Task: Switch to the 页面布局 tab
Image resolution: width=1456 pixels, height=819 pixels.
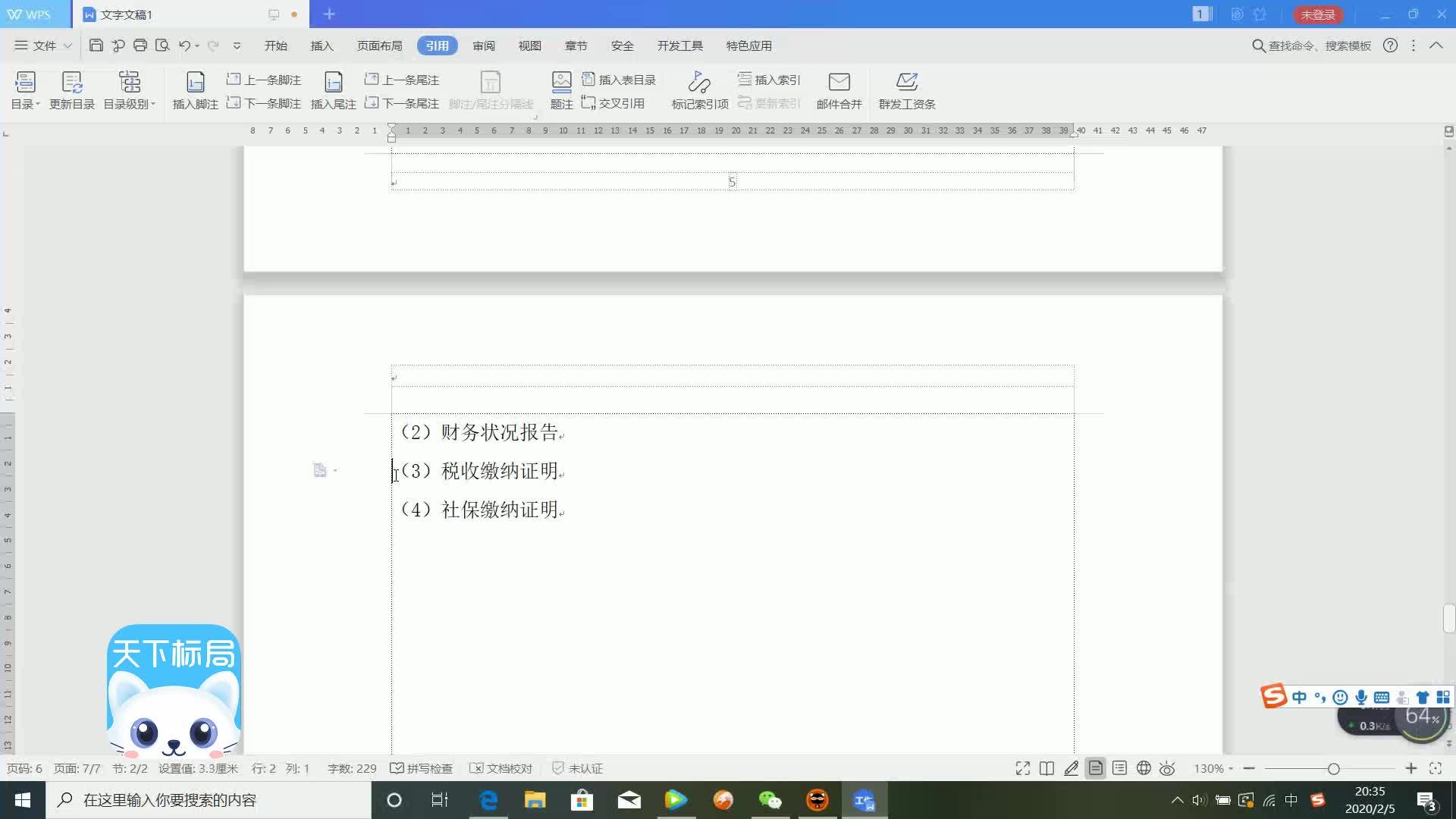Action: click(x=379, y=45)
